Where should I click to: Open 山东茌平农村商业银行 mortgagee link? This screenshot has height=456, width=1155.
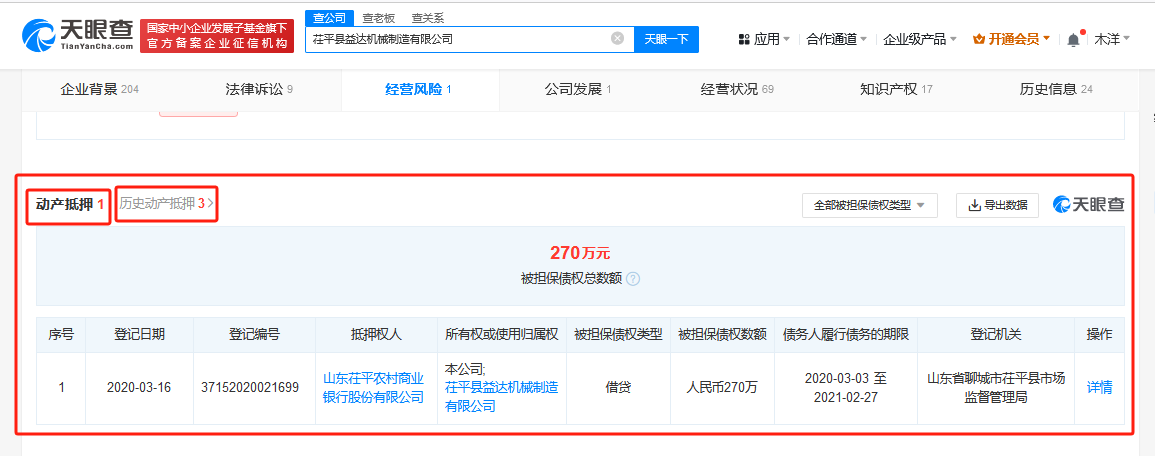pos(373,388)
